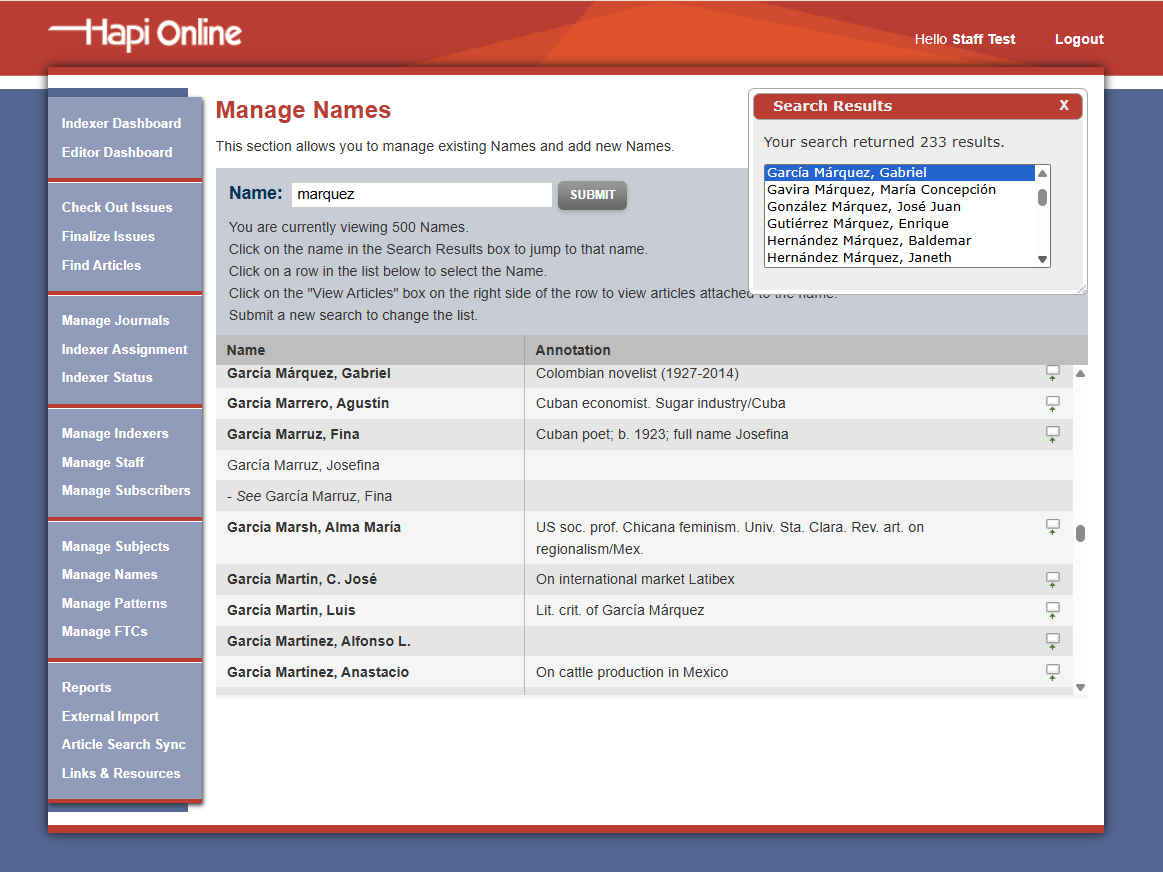View articles for García Marrero, Agustín
The image size is (1163, 872).
[1052, 403]
